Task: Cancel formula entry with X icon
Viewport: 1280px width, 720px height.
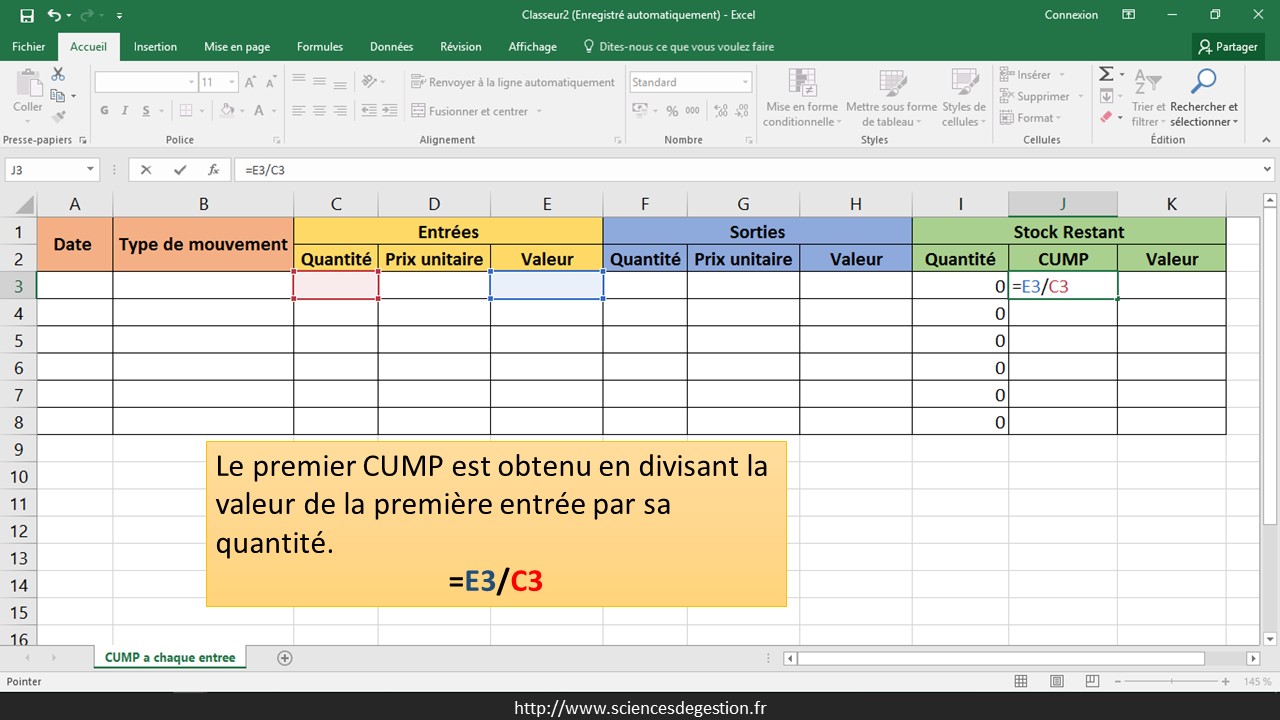Action: (146, 170)
